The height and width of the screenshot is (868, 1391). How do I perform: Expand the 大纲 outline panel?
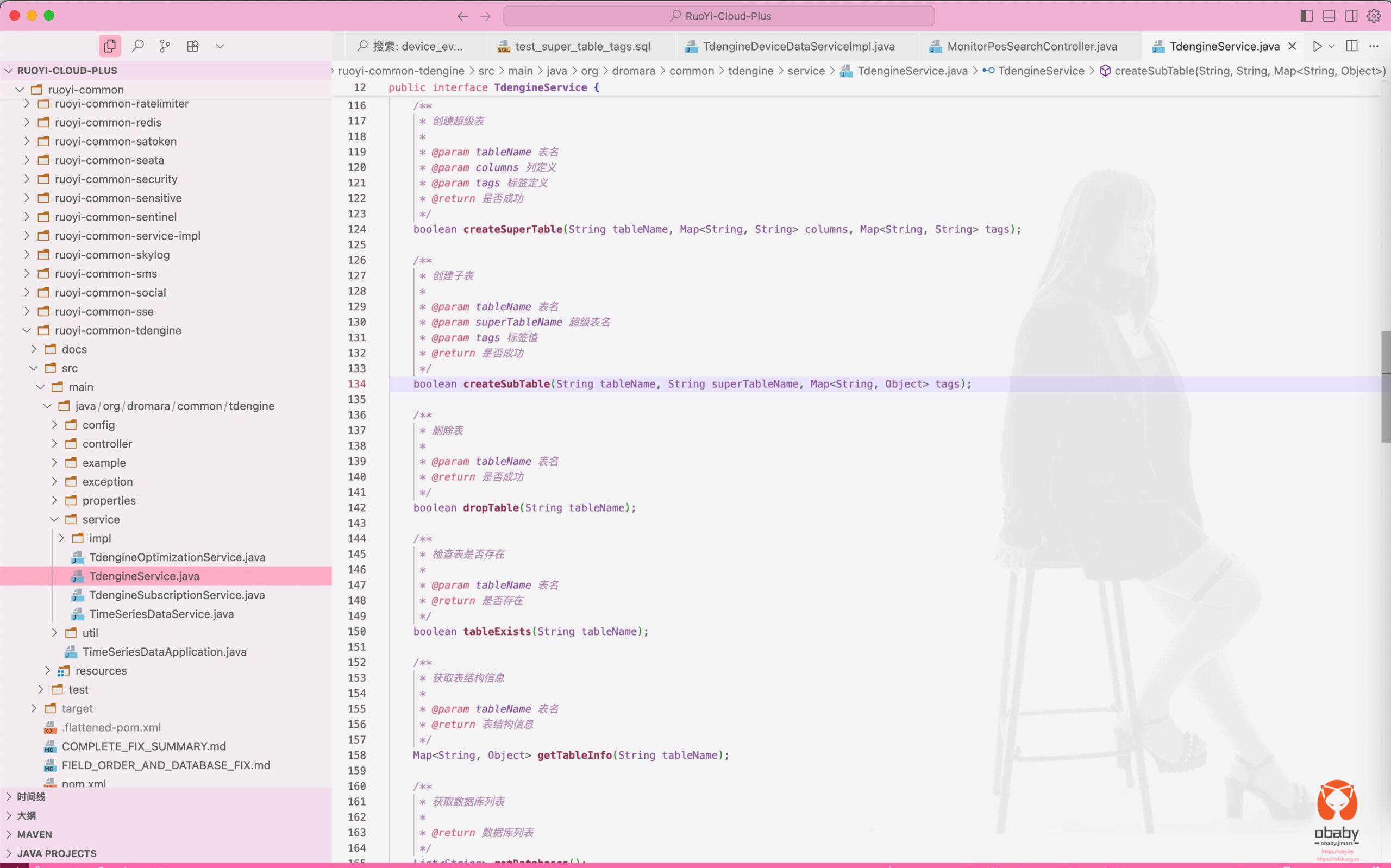pos(166,816)
